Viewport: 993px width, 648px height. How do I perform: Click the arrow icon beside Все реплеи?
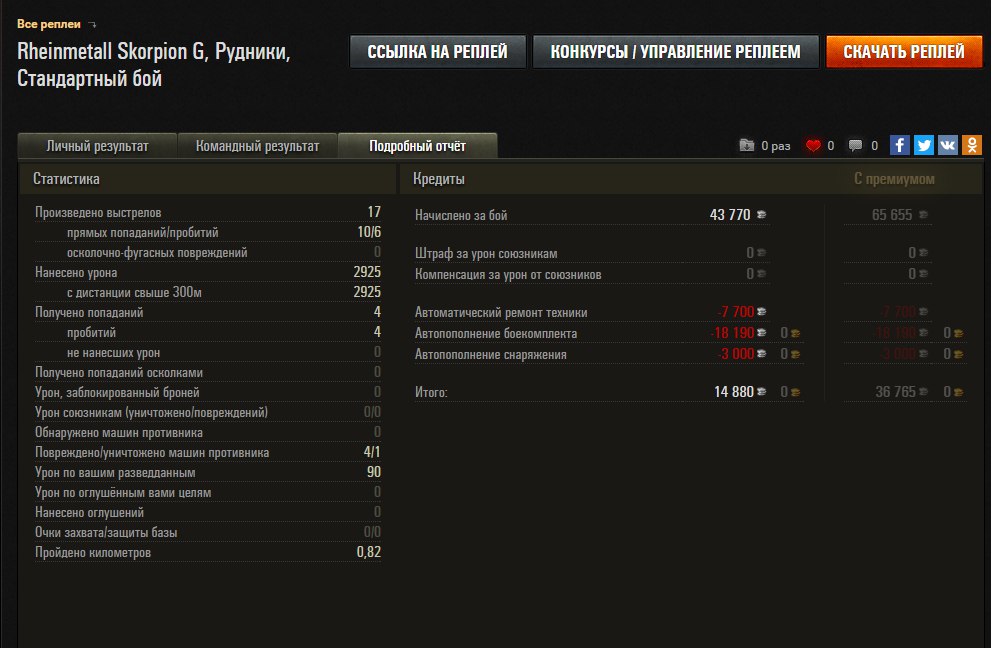93,24
